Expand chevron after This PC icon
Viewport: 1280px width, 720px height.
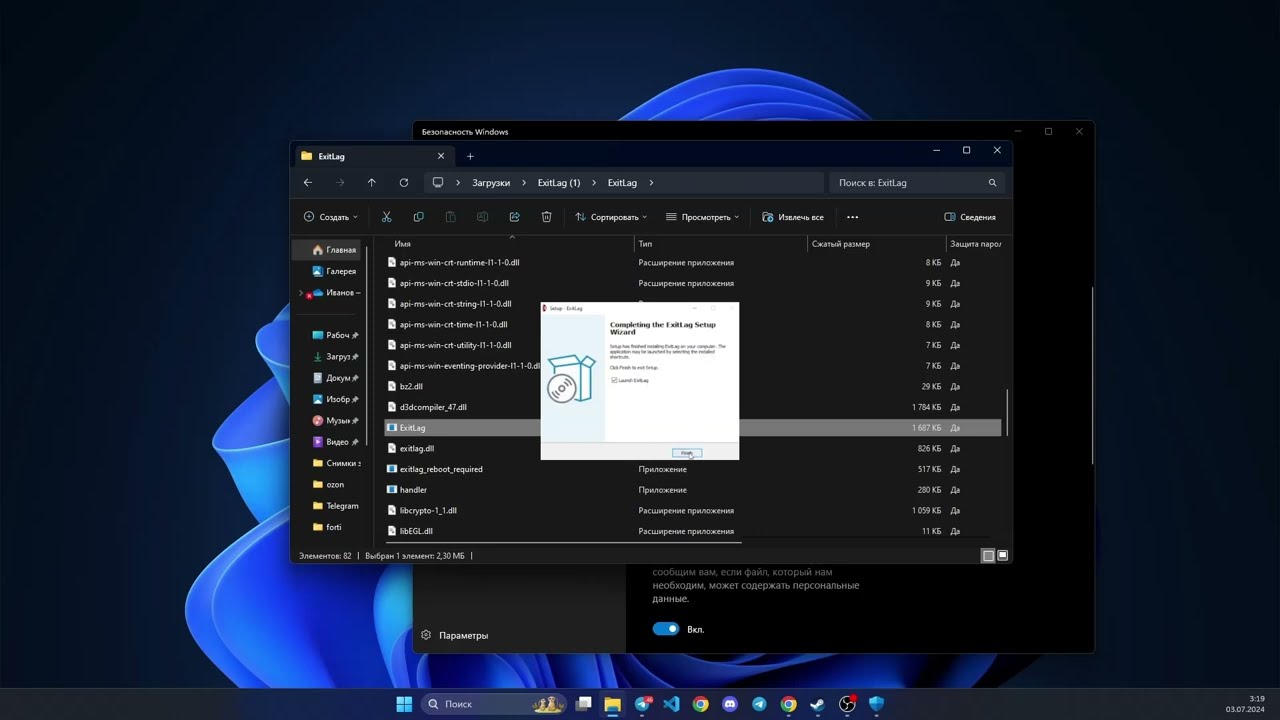point(459,183)
